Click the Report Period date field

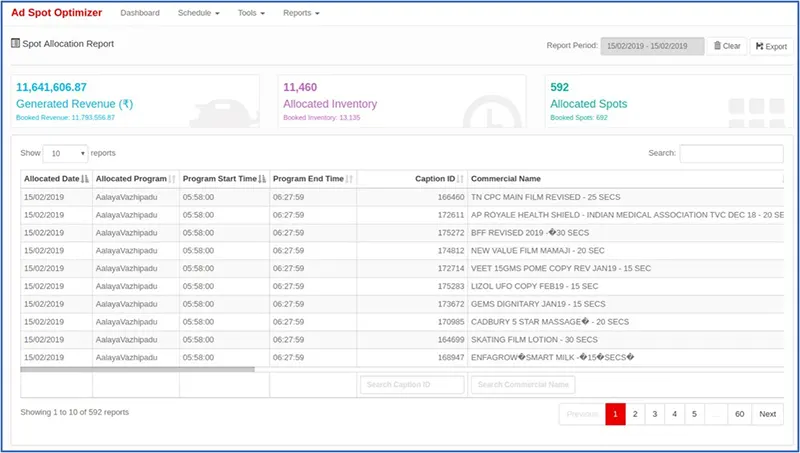coord(652,46)
